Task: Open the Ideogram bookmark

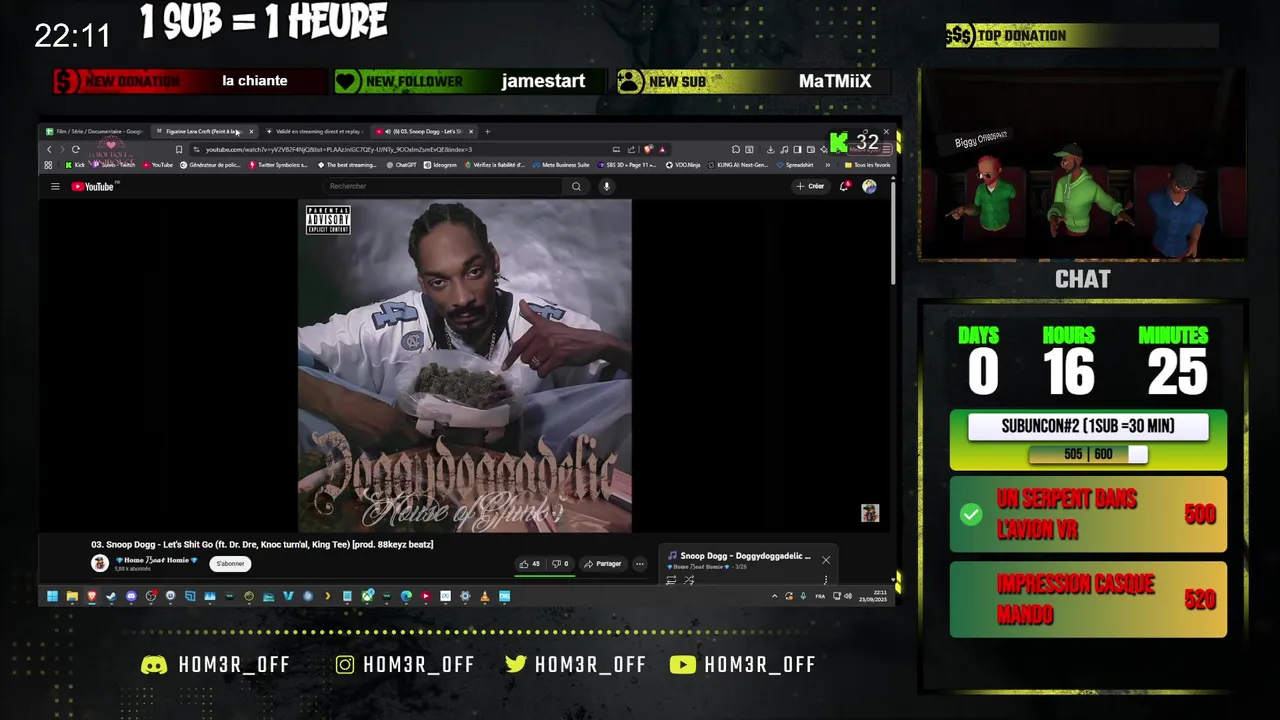Action: (440, 165)
